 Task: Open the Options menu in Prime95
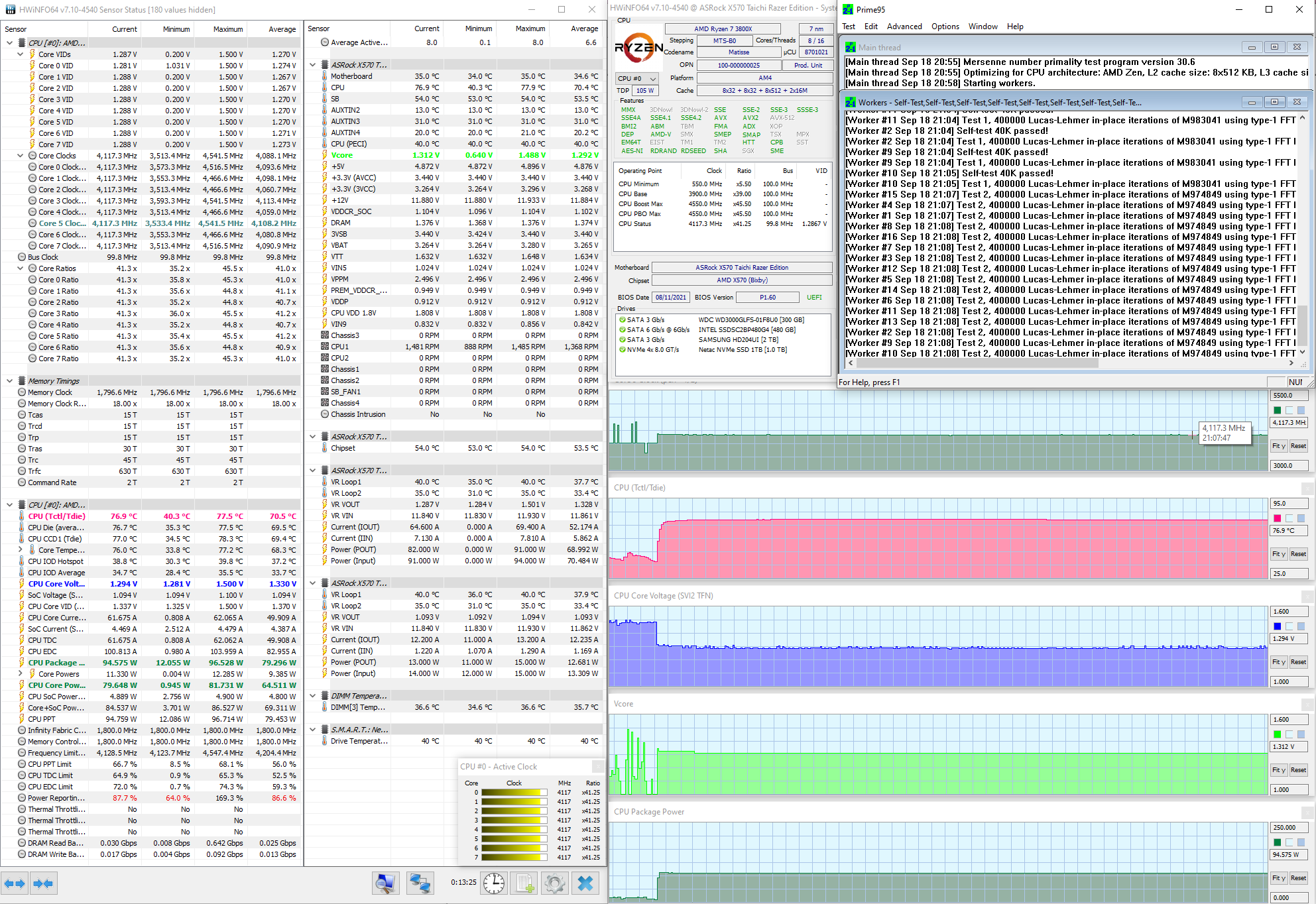pos(945,27)
